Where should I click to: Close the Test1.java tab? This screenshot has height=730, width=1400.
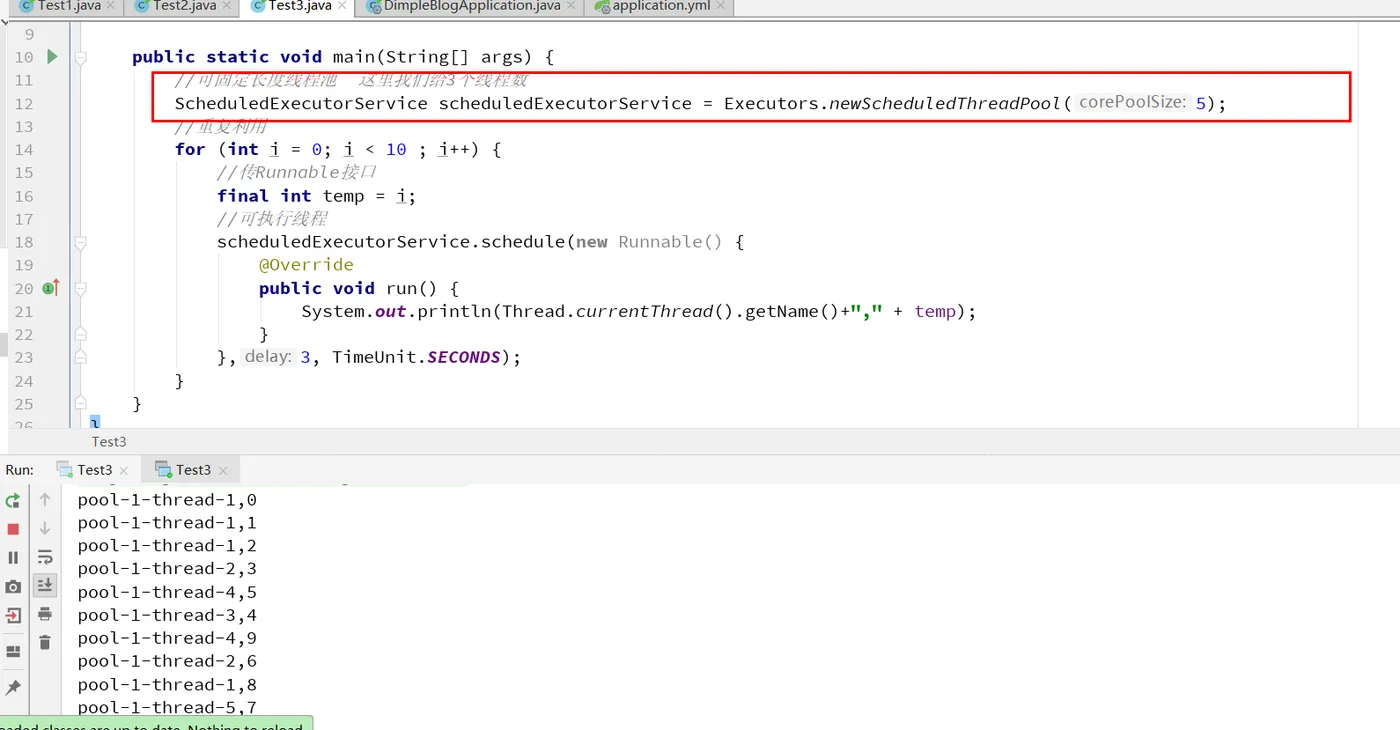click(x=110, y=7)
